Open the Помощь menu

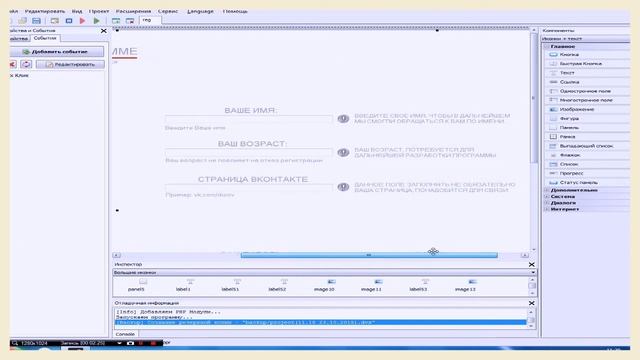235,11
